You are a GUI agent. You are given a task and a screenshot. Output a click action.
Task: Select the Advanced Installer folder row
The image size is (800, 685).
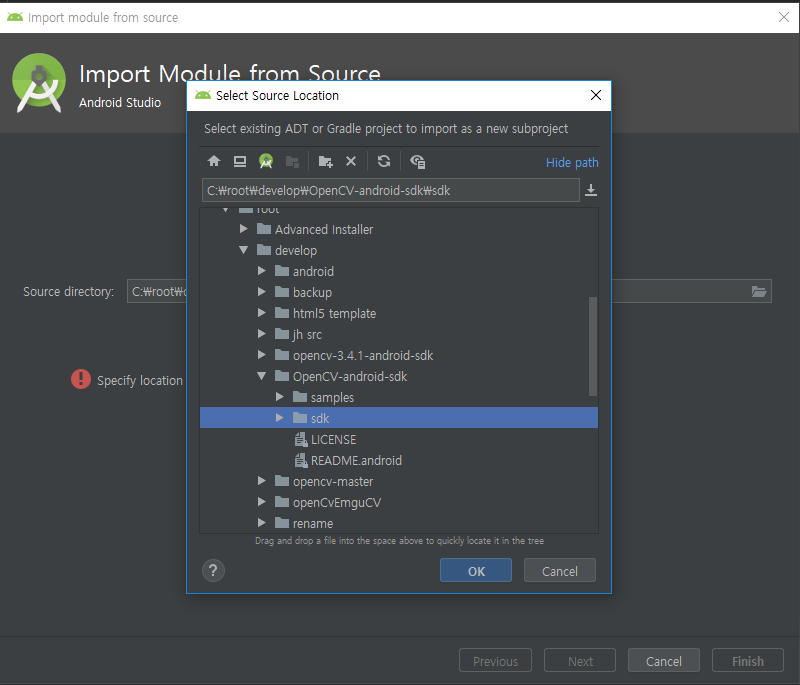point(398,230)
